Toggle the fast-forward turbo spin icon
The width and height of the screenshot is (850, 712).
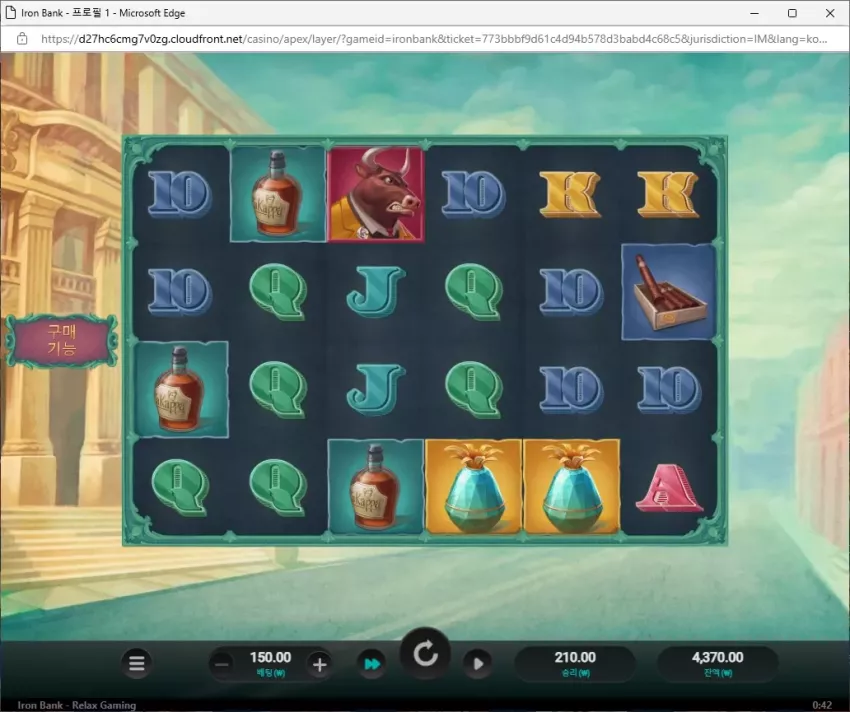click(372, 664)
